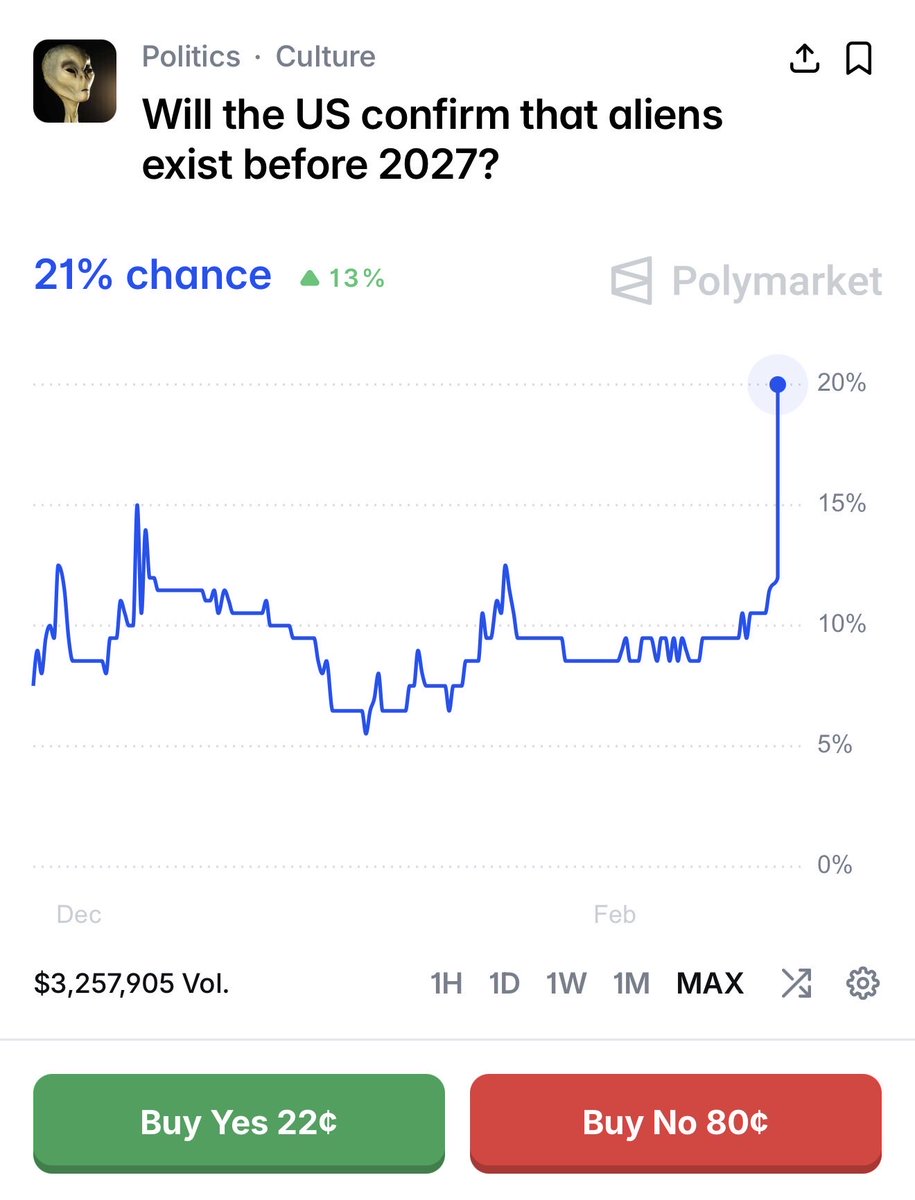Tap the alien market thumbnail
Viewport: 915px width, 1200px height.
click(75, 81)
